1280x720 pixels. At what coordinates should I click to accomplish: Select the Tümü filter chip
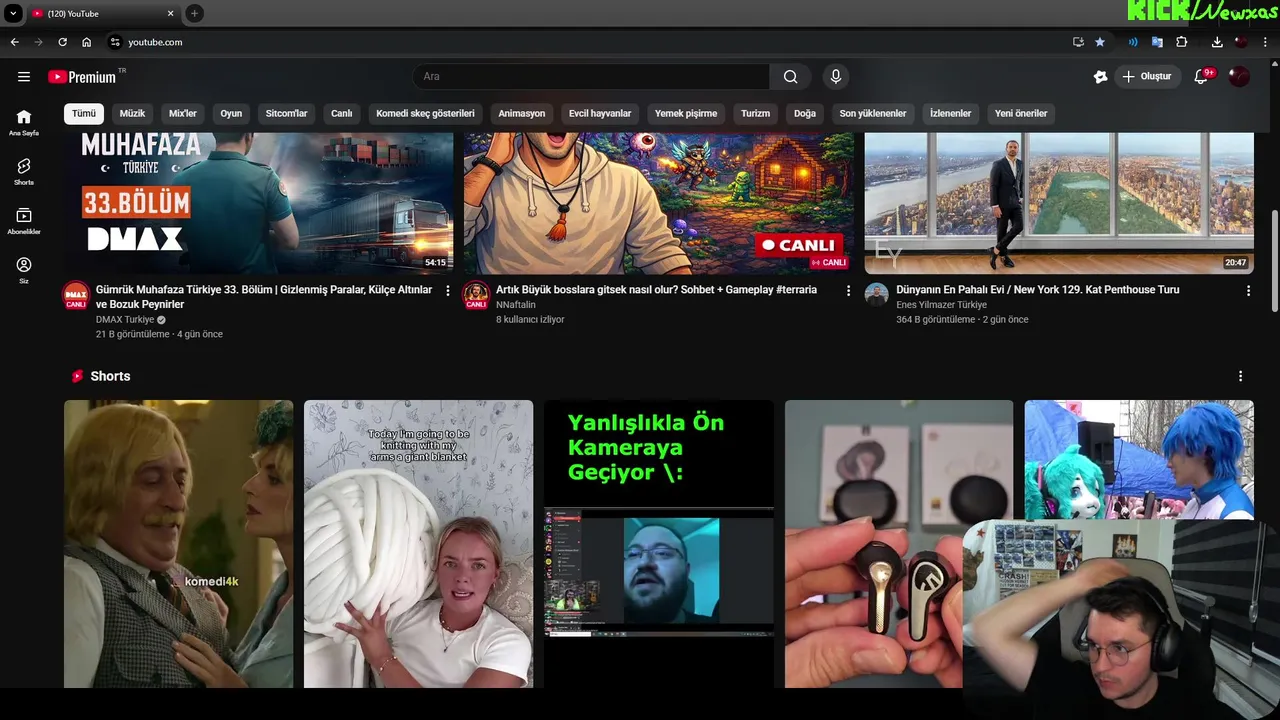coord(84,113)
